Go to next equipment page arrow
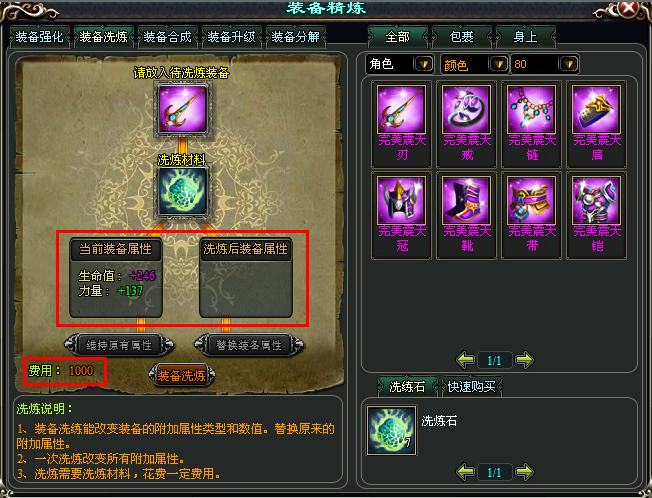Viewport: 652px width, 498px height. [x=524, y=360]
